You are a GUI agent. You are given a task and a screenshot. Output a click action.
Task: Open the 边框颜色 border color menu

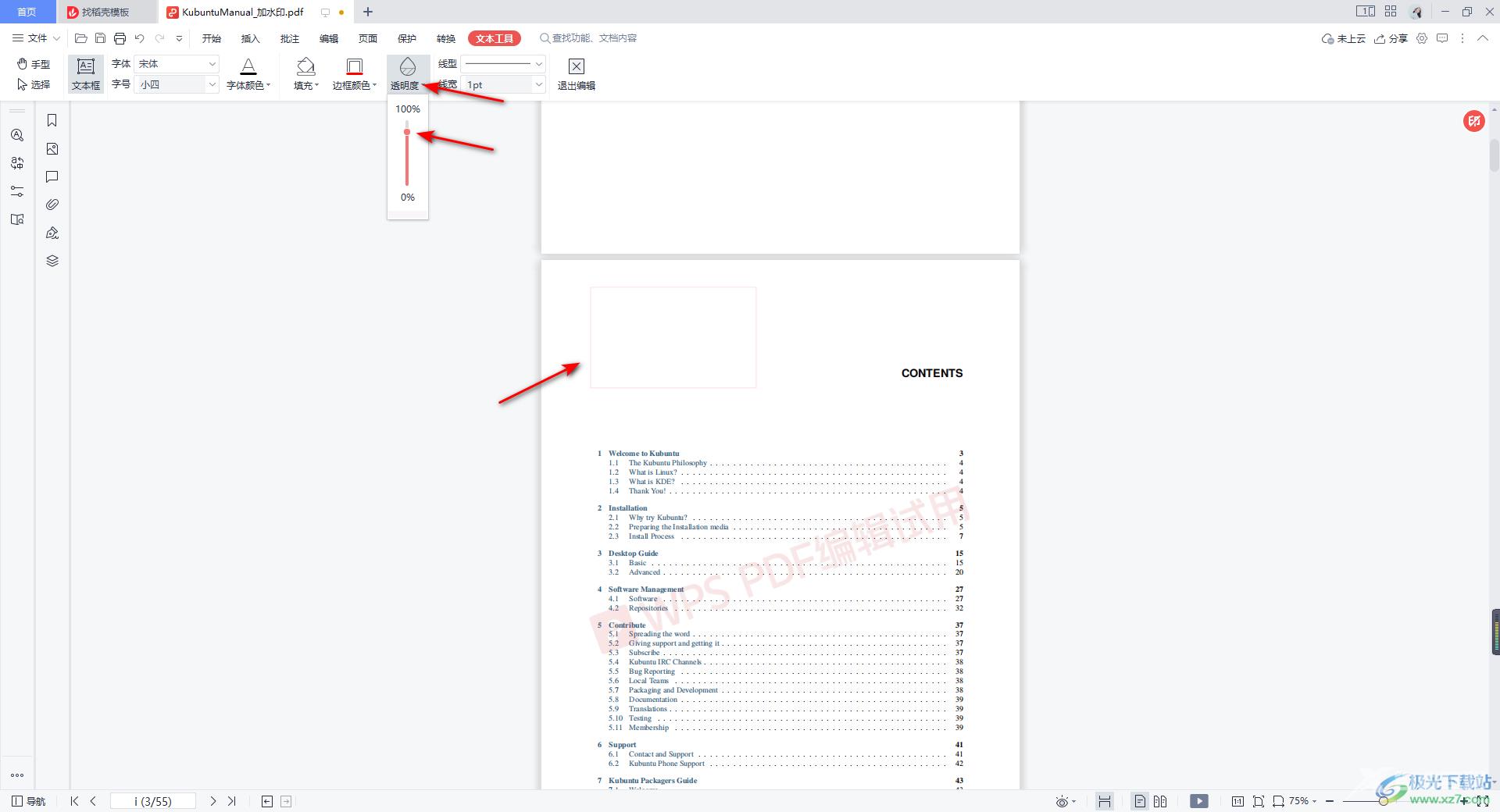pos(355,74)
